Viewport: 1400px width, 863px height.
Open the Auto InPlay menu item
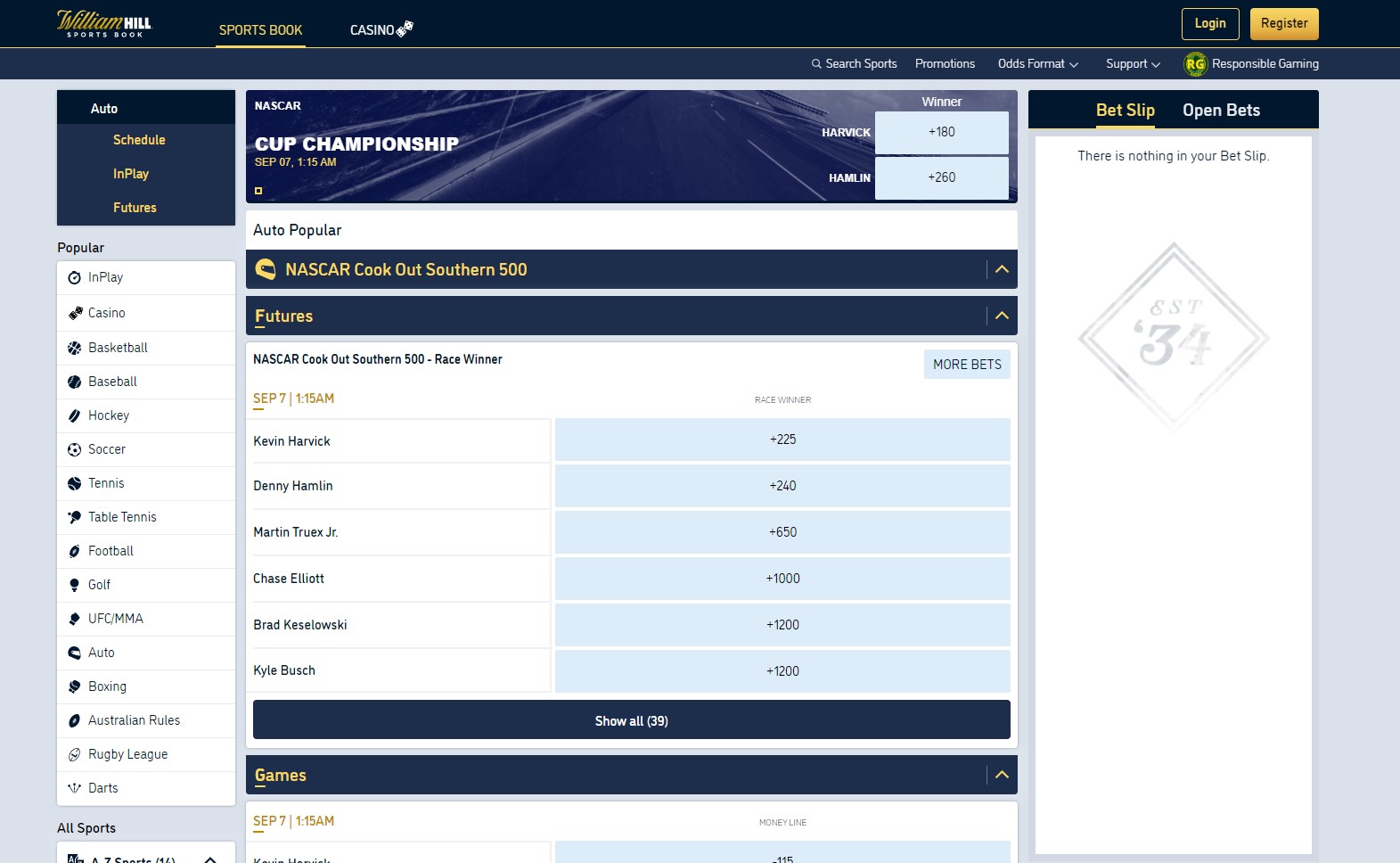(131, 174)
